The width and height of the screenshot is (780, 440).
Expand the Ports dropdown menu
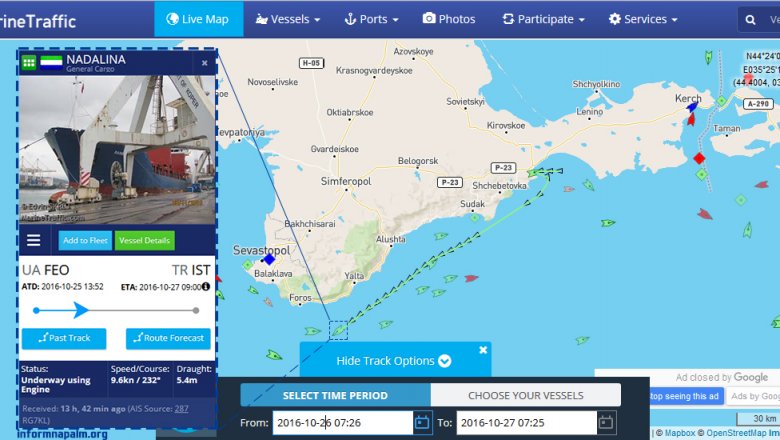(x=372, y=19)
